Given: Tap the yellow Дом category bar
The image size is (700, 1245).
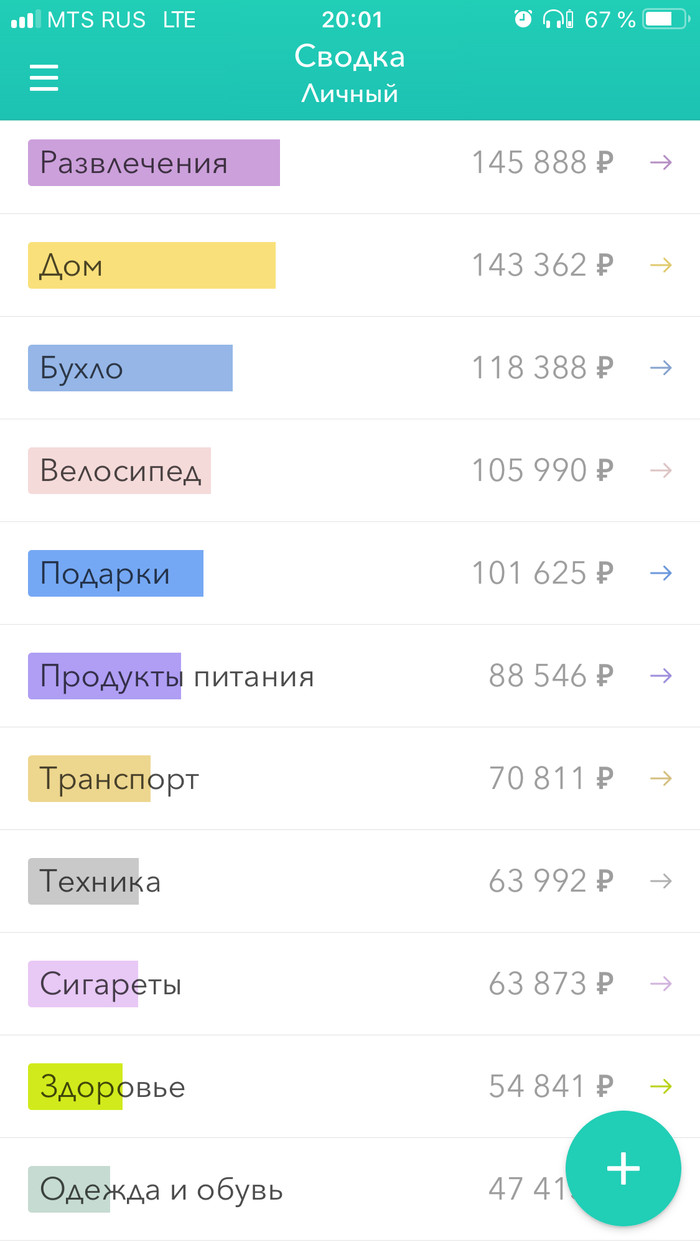Looking at the screenshot, I should (x=151, y=266).
